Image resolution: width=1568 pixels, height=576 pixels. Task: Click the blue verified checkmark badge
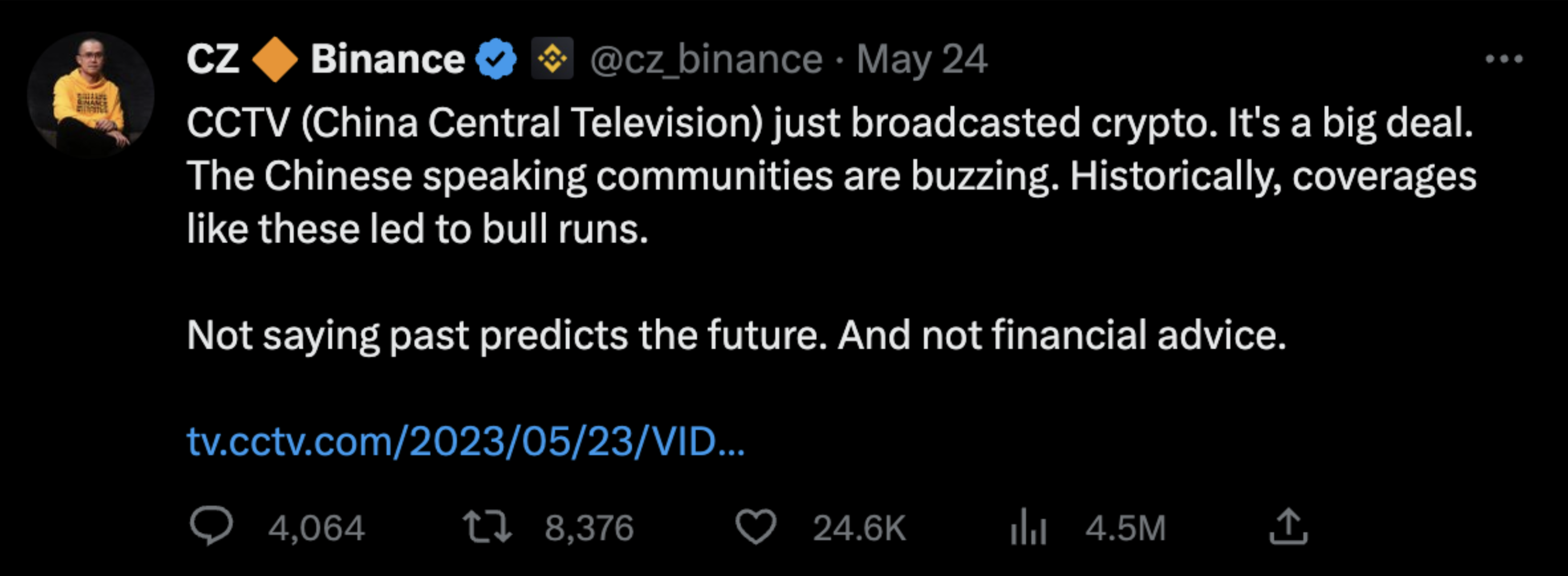point(496,59)
